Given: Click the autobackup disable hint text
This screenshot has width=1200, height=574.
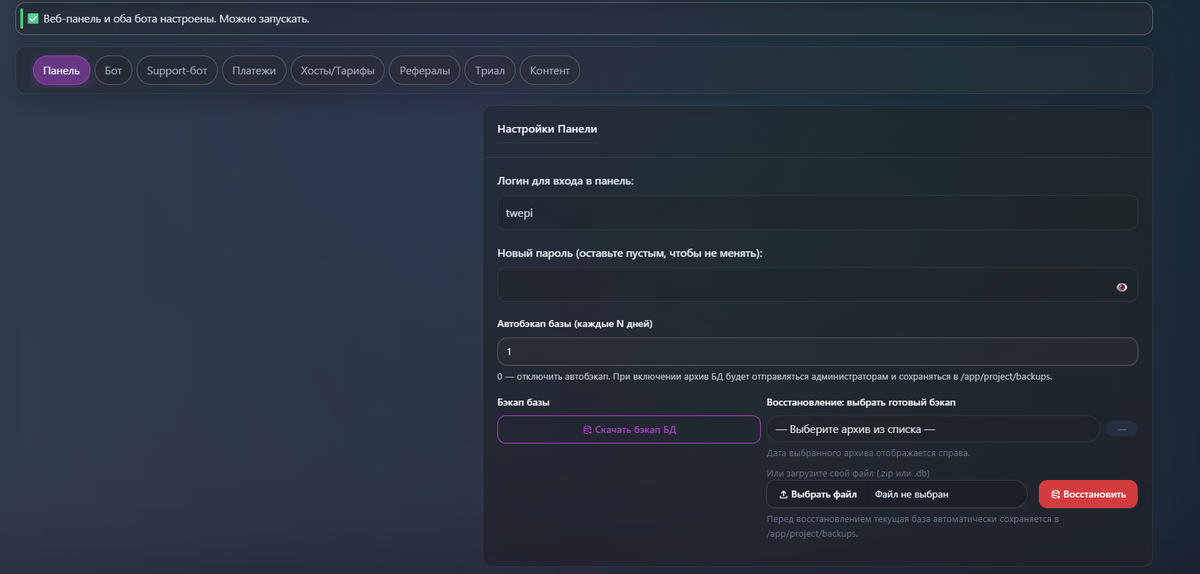Looking at the screenshot, I should point(774,377).
